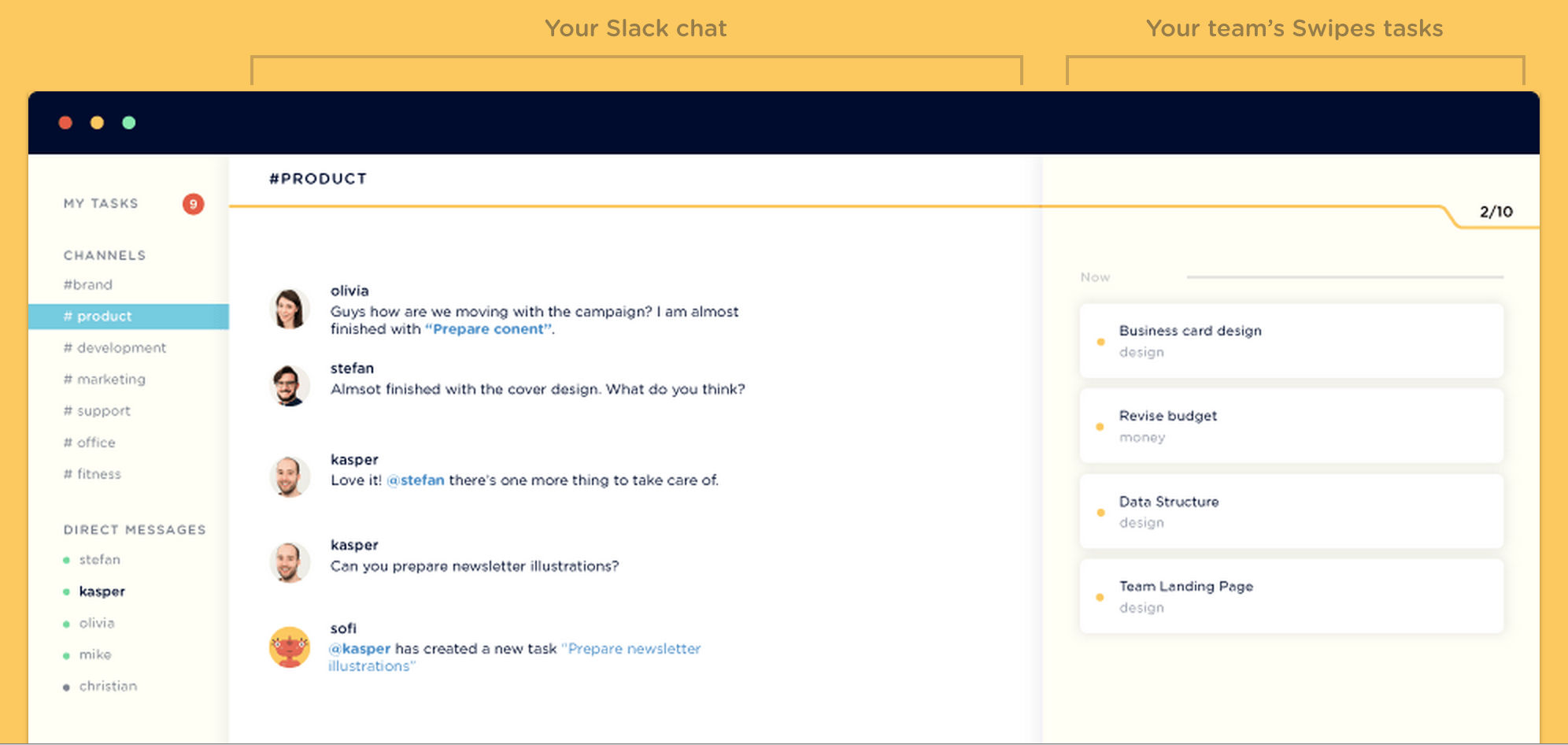
Task: Click olivia's avatar in the chat
Action: pos(289,309)
